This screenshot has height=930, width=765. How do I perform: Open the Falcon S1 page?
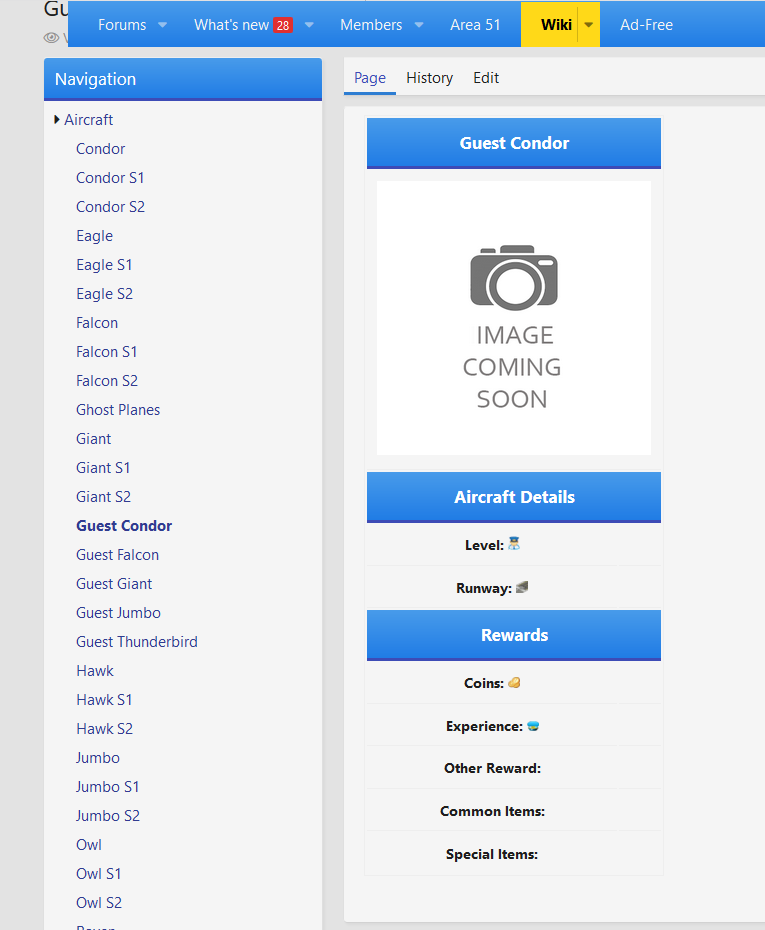click(107, 352)
